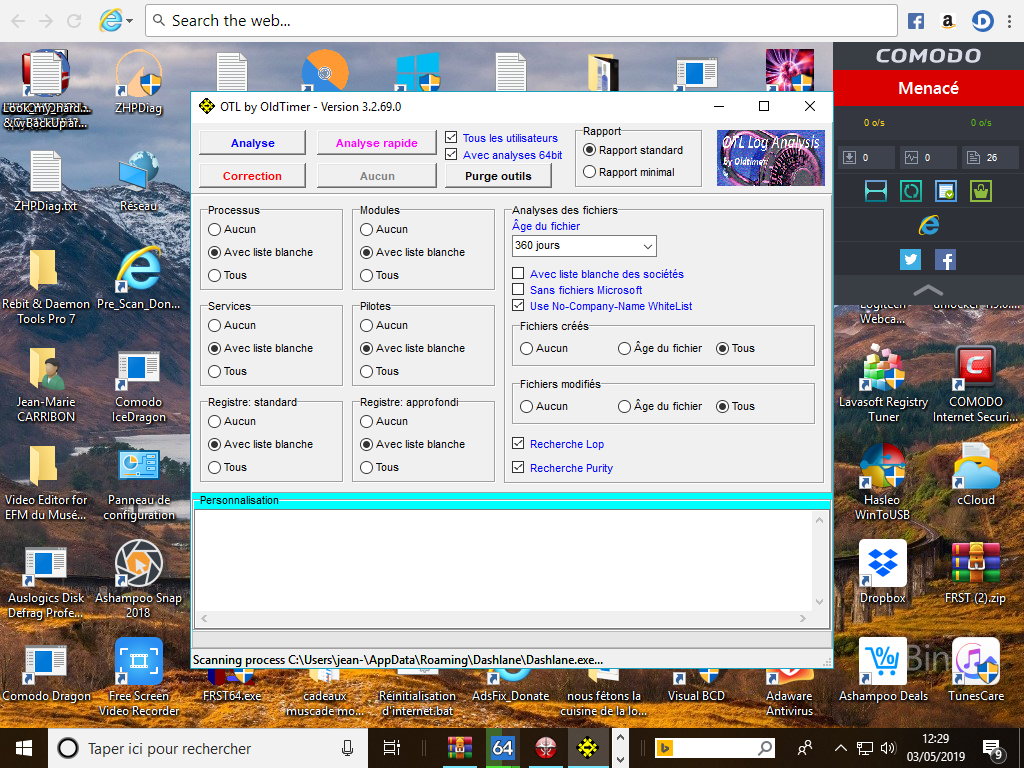Click the Personnalisation text area
This screenshot has height=768, width=1024.
504,560
